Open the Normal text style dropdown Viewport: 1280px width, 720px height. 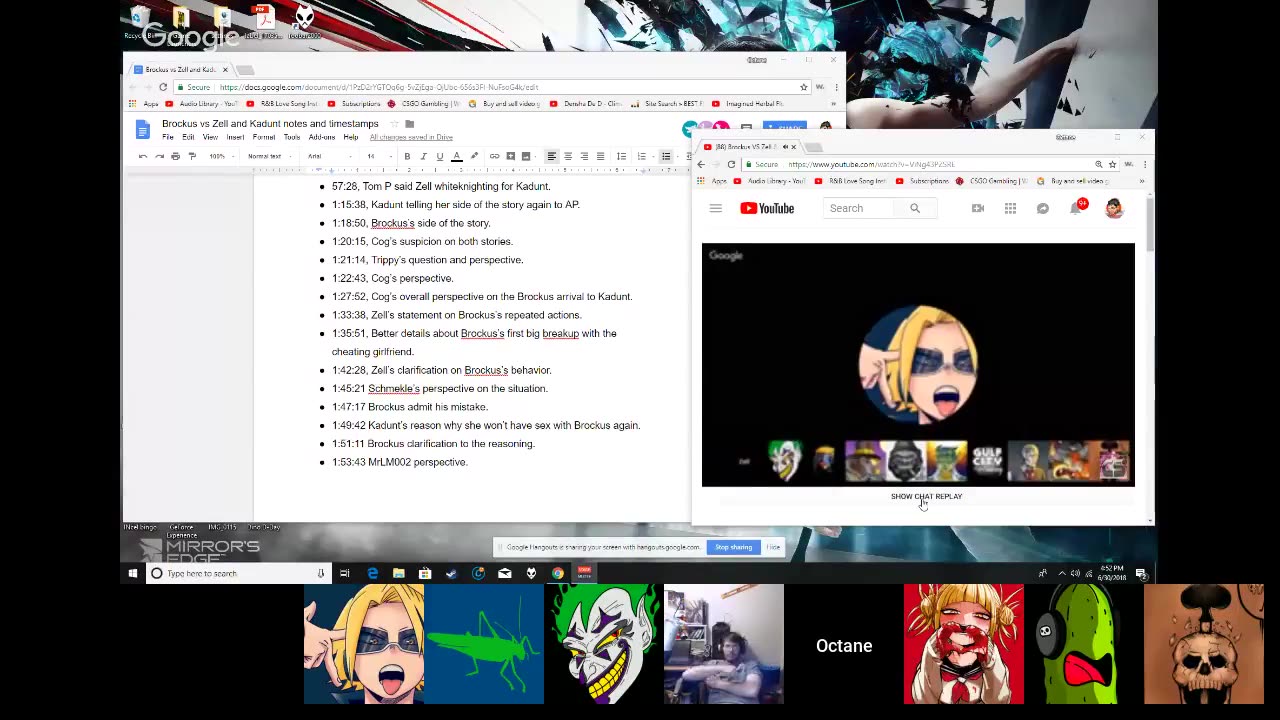268,156
